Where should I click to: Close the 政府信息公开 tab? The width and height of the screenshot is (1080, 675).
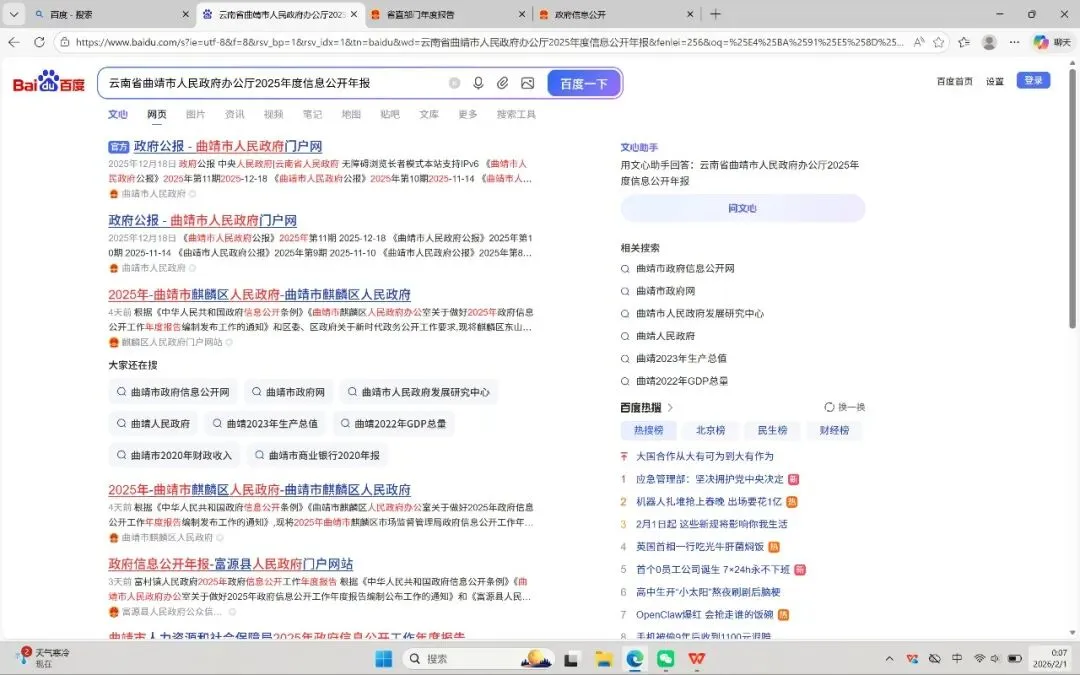[690, 14]
